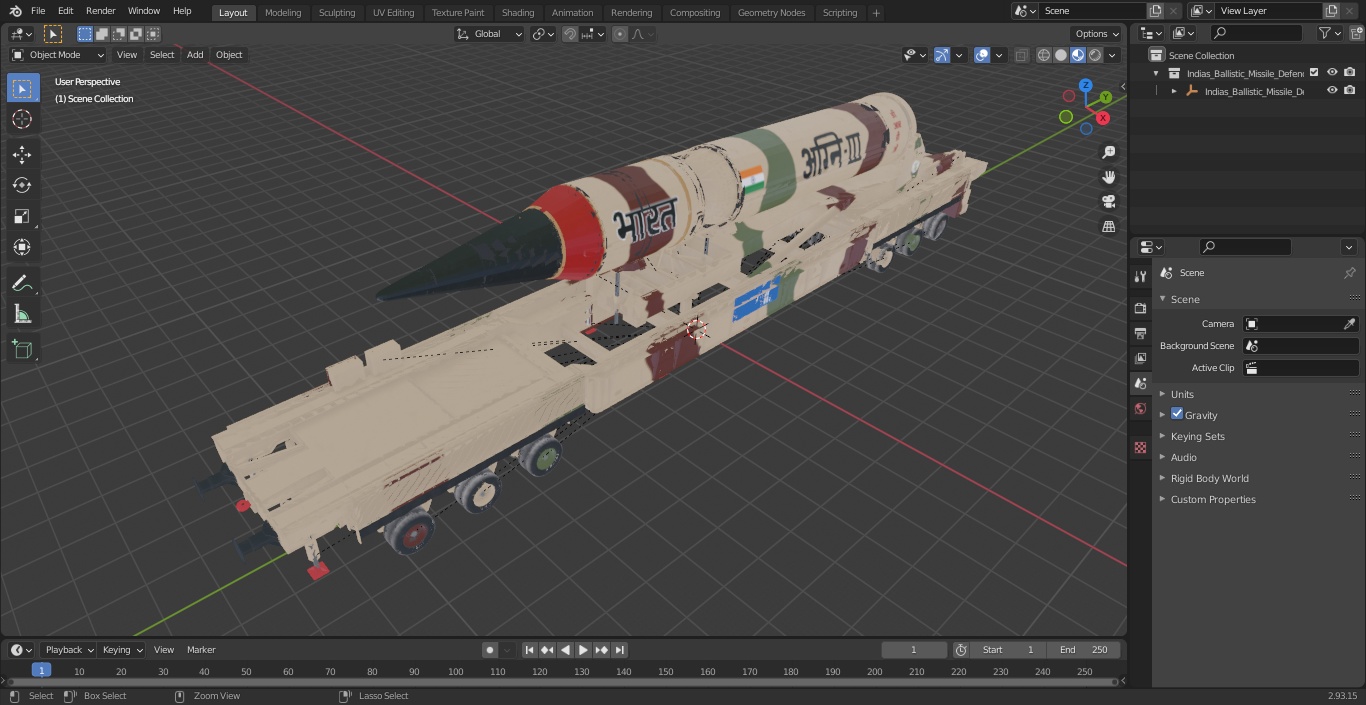Open the Marker menu in timeline

tap(201, 650)
